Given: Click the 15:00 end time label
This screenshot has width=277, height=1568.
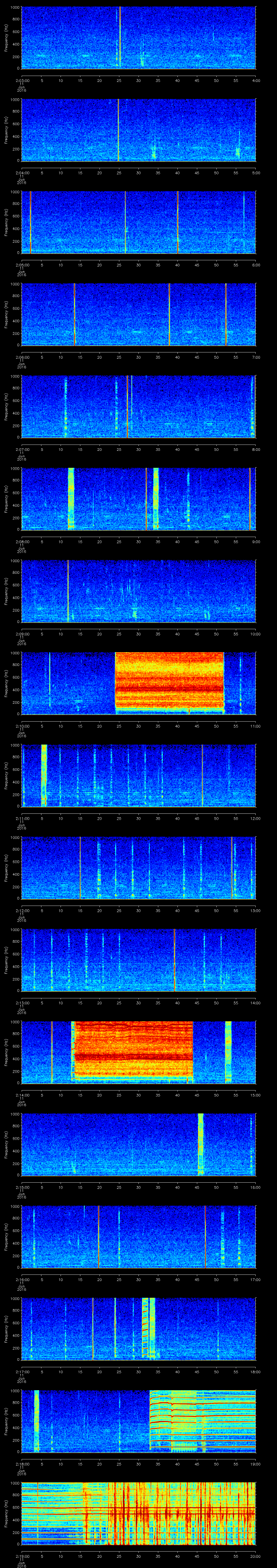Looking at the screenshot, I should coord(256,1095).
